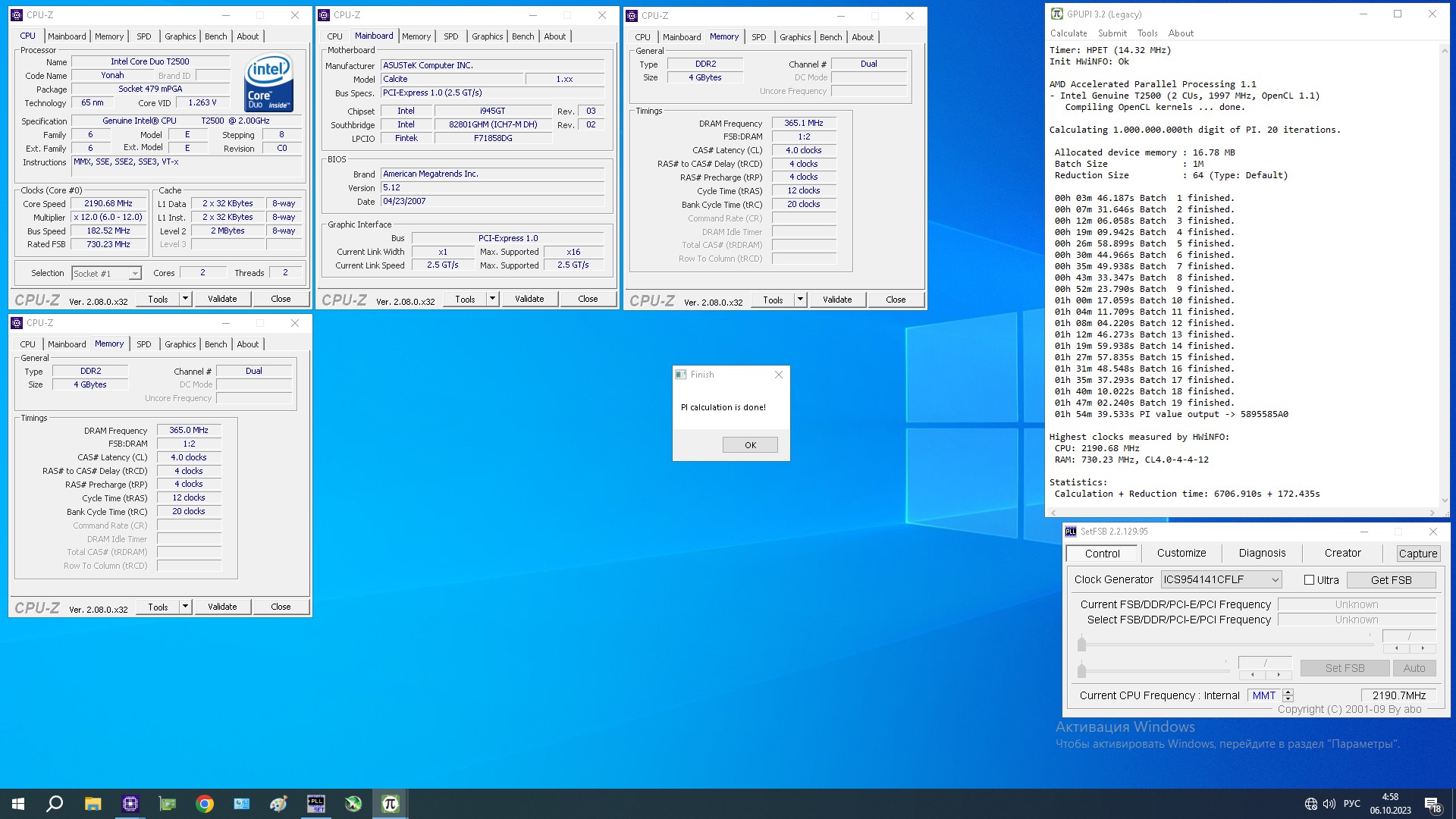Click the CPU-Z Mainboard window title icon

(x=324, y=15)
